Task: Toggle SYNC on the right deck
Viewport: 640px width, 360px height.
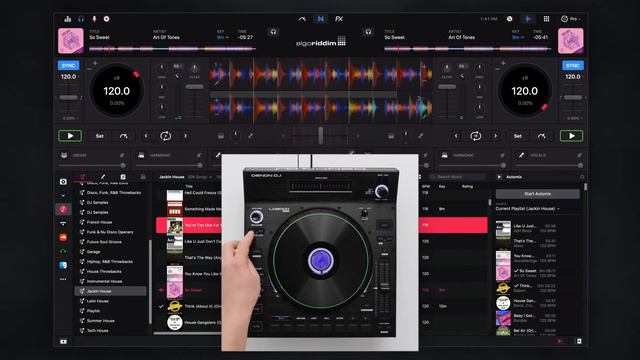Action: pyautogui.click(x=573, y=65)
